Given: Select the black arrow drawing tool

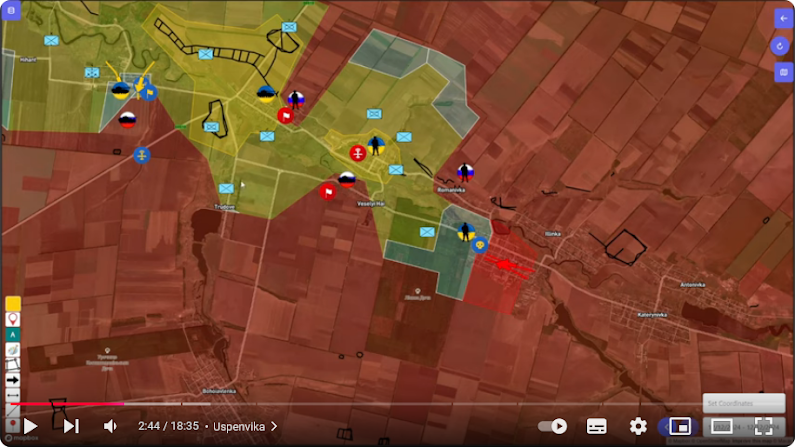Looking at the screenshot, I should 13,380.
